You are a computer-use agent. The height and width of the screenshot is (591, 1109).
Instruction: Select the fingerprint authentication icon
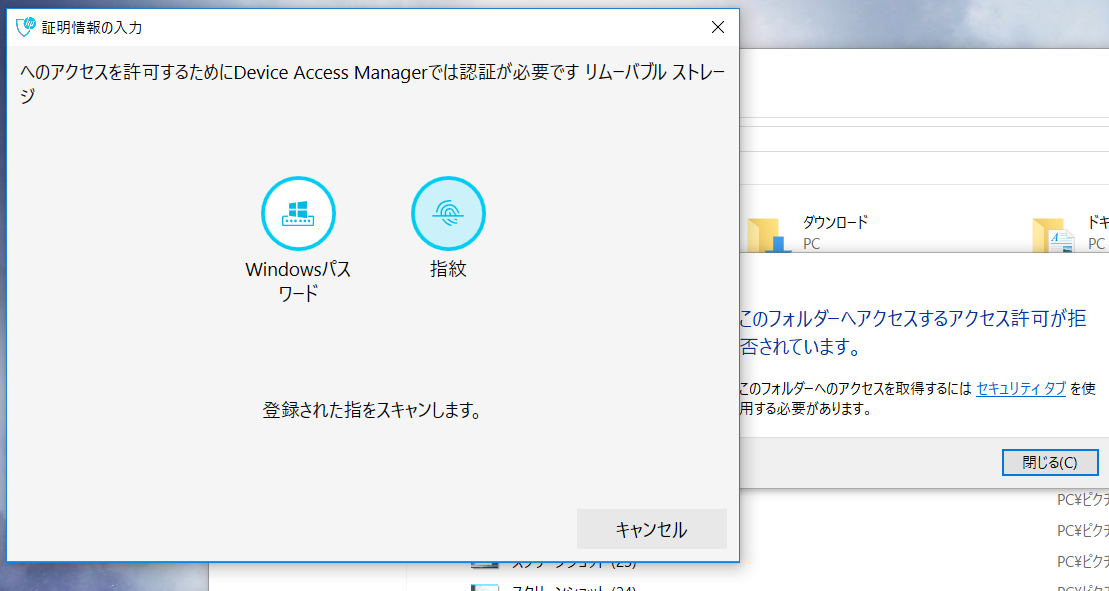(448, 213)
